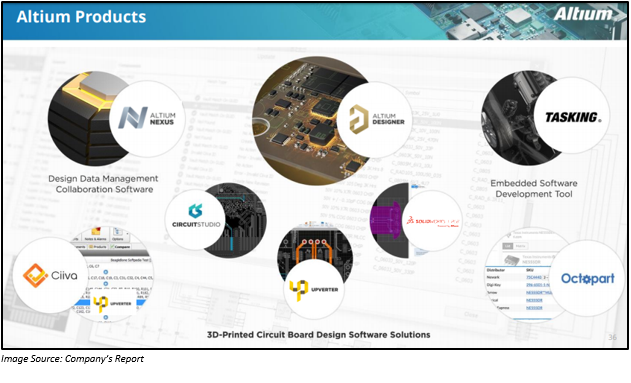The width and height of the screenshot is (631, 383).
Task: Click the TASKING logo circle
Action: click(x=572, y=116)
